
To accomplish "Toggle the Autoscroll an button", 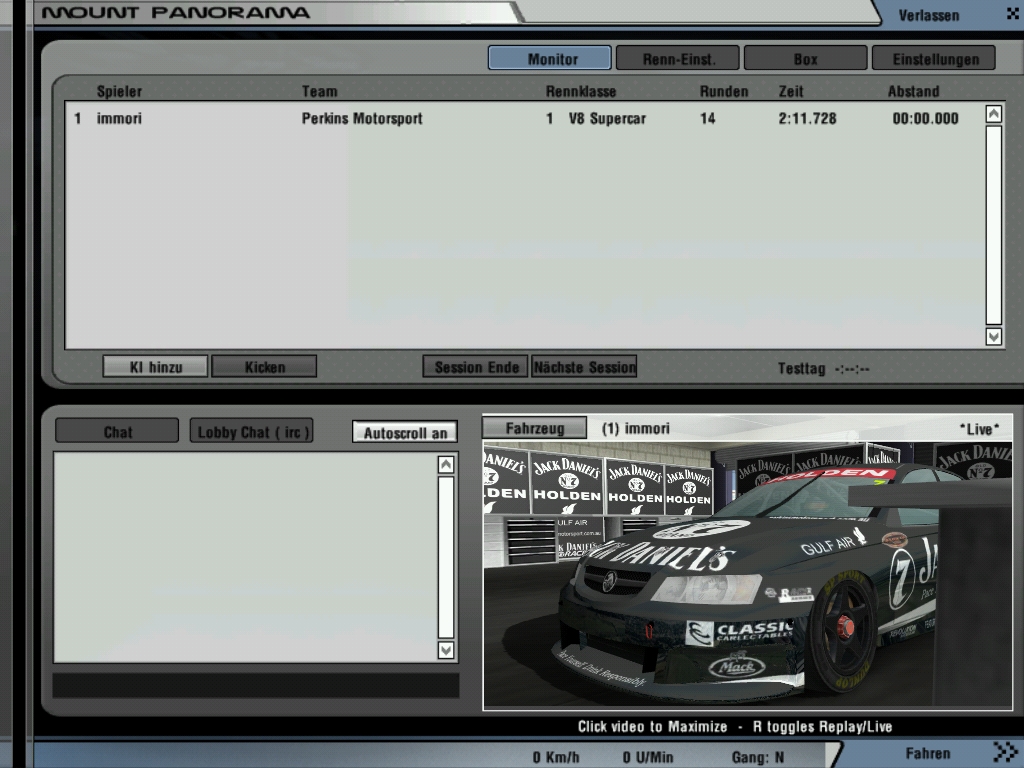I will coord(405,432).
